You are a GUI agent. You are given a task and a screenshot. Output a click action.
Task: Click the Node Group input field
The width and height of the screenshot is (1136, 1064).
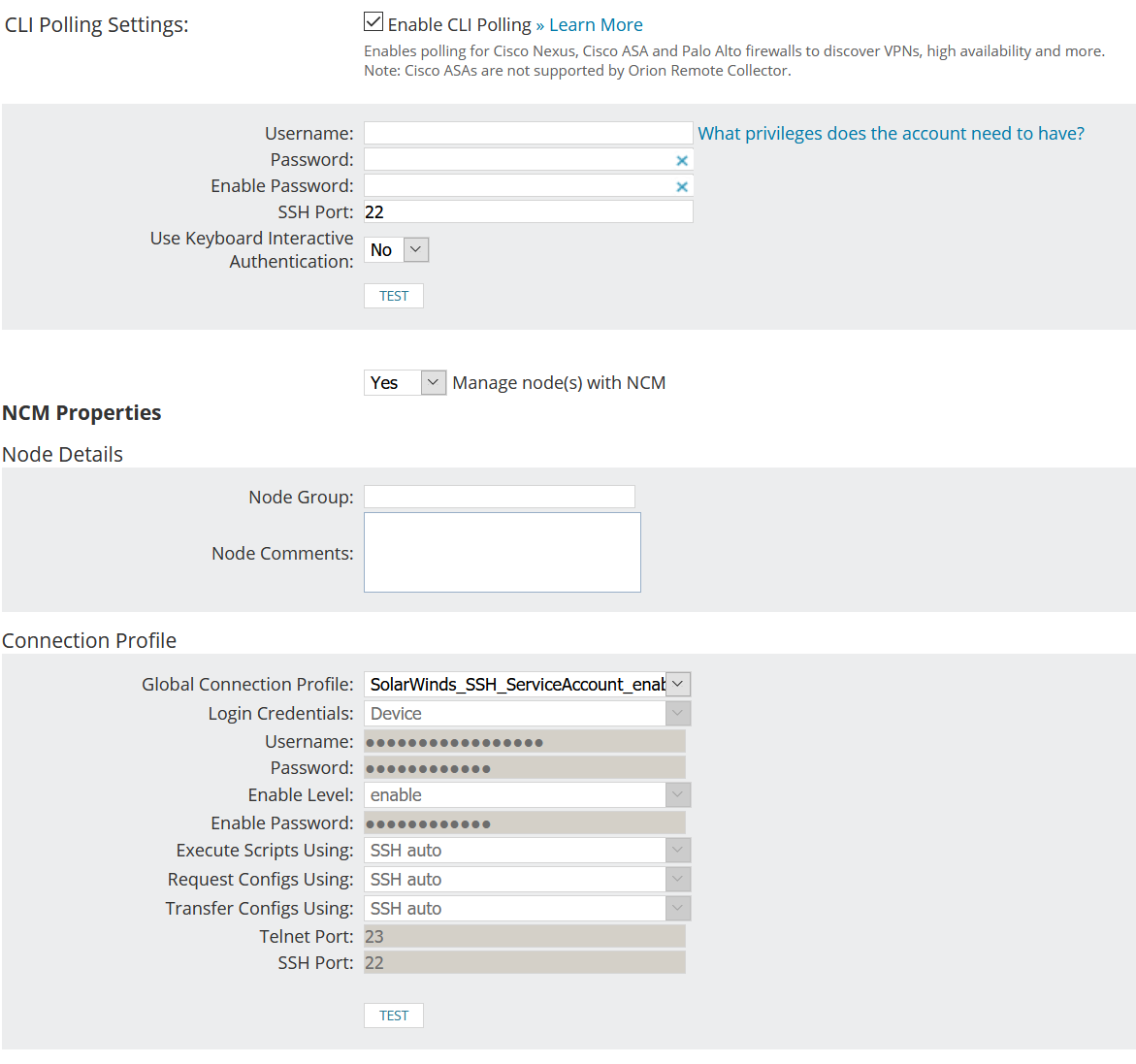[x=499, y=498]
